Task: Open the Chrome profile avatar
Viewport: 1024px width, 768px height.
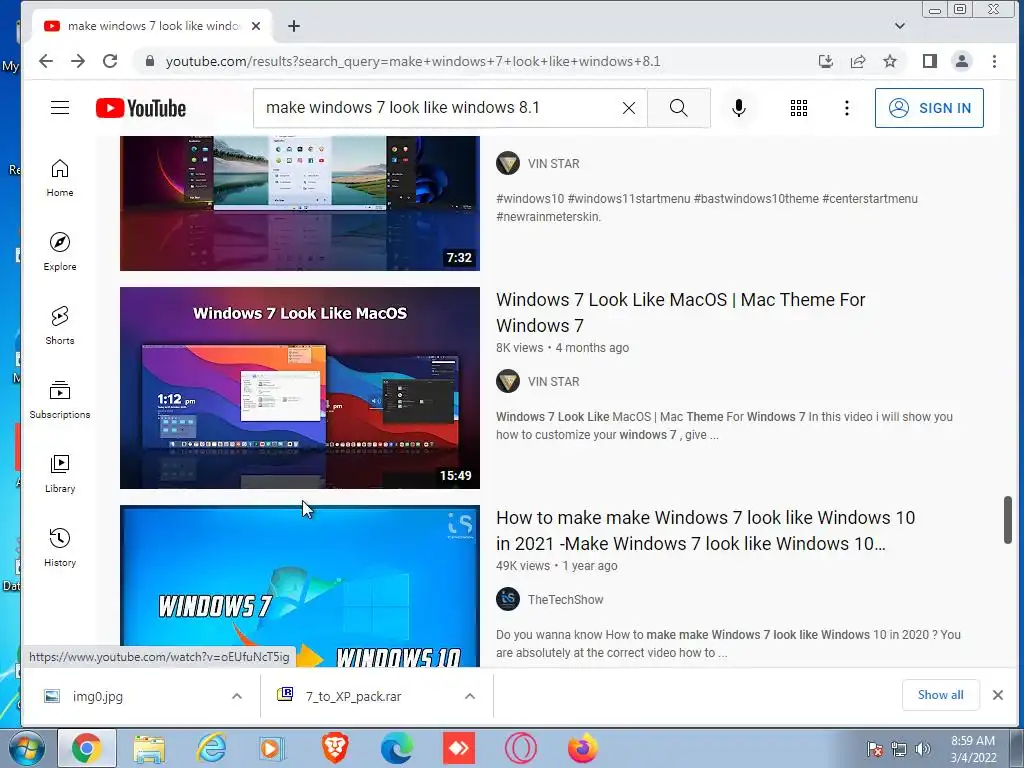Action: (x=962, y=61)
